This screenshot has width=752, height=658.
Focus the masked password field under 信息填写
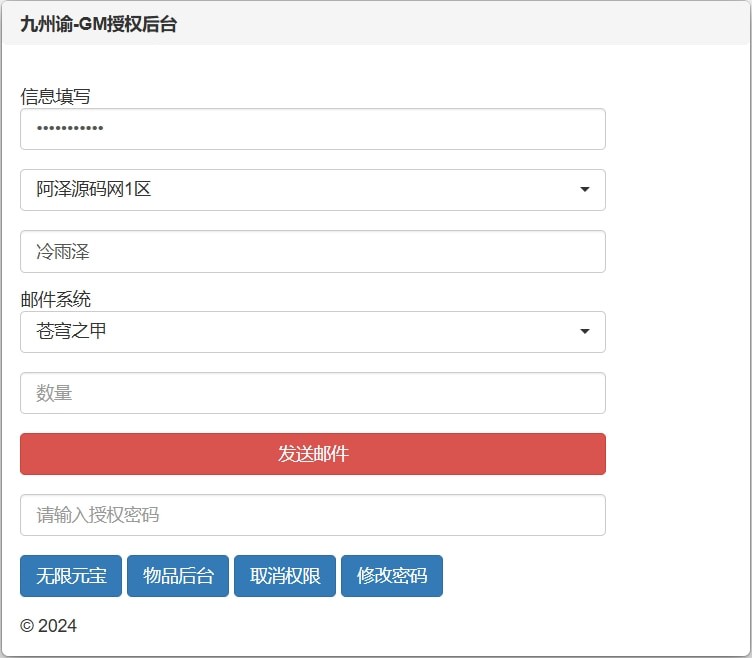312,129
